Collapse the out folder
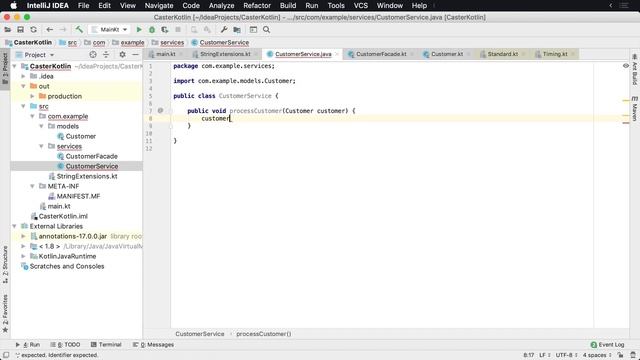This screenshot has height=360, width=640. tap(23, 86)
